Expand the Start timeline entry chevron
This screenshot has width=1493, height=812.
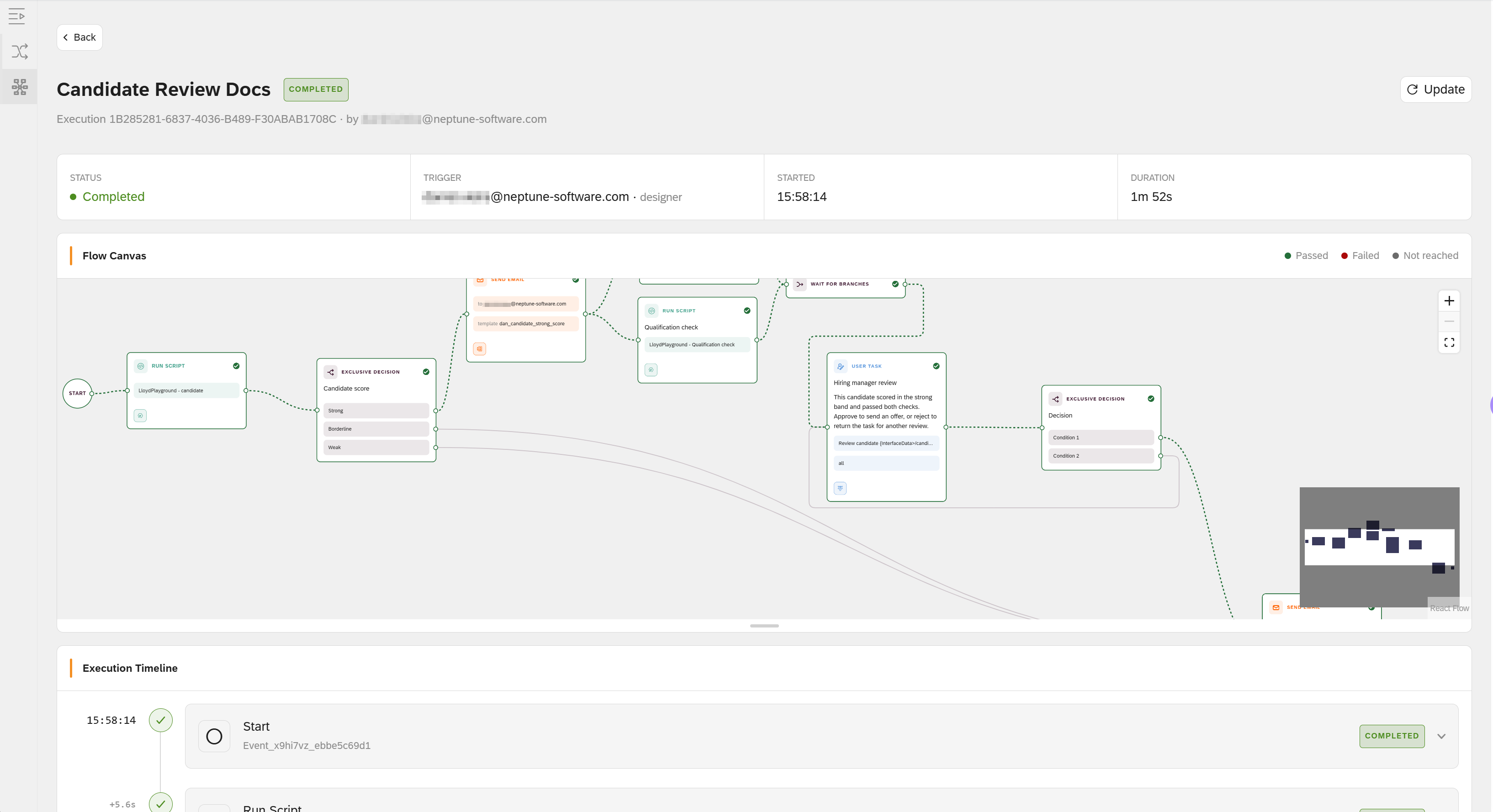1441,736
